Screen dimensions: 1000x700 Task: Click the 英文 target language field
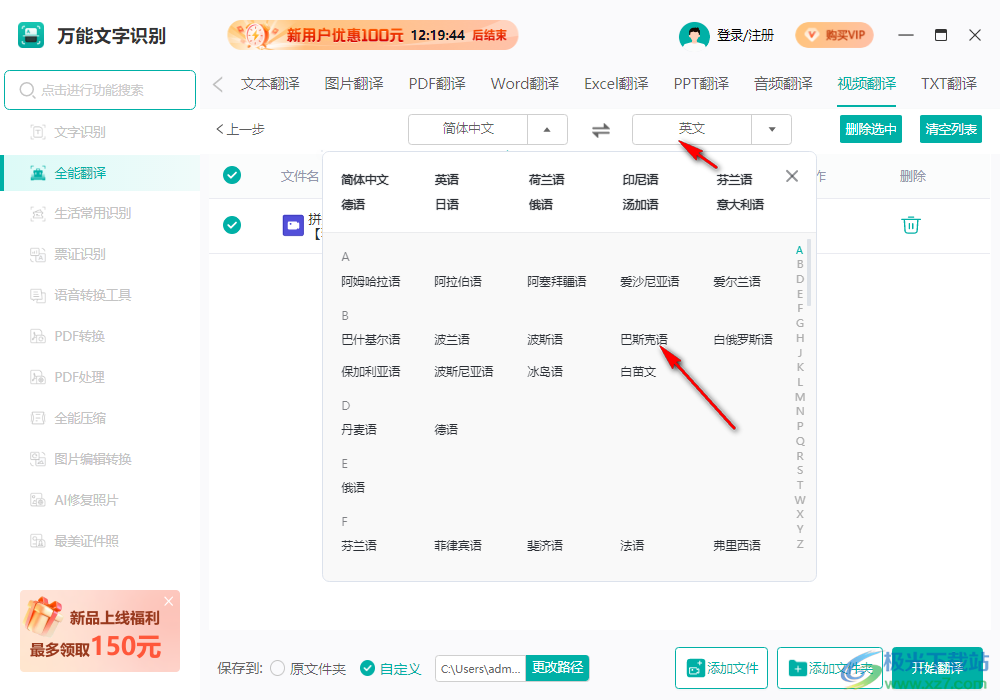tap(692, 129)
